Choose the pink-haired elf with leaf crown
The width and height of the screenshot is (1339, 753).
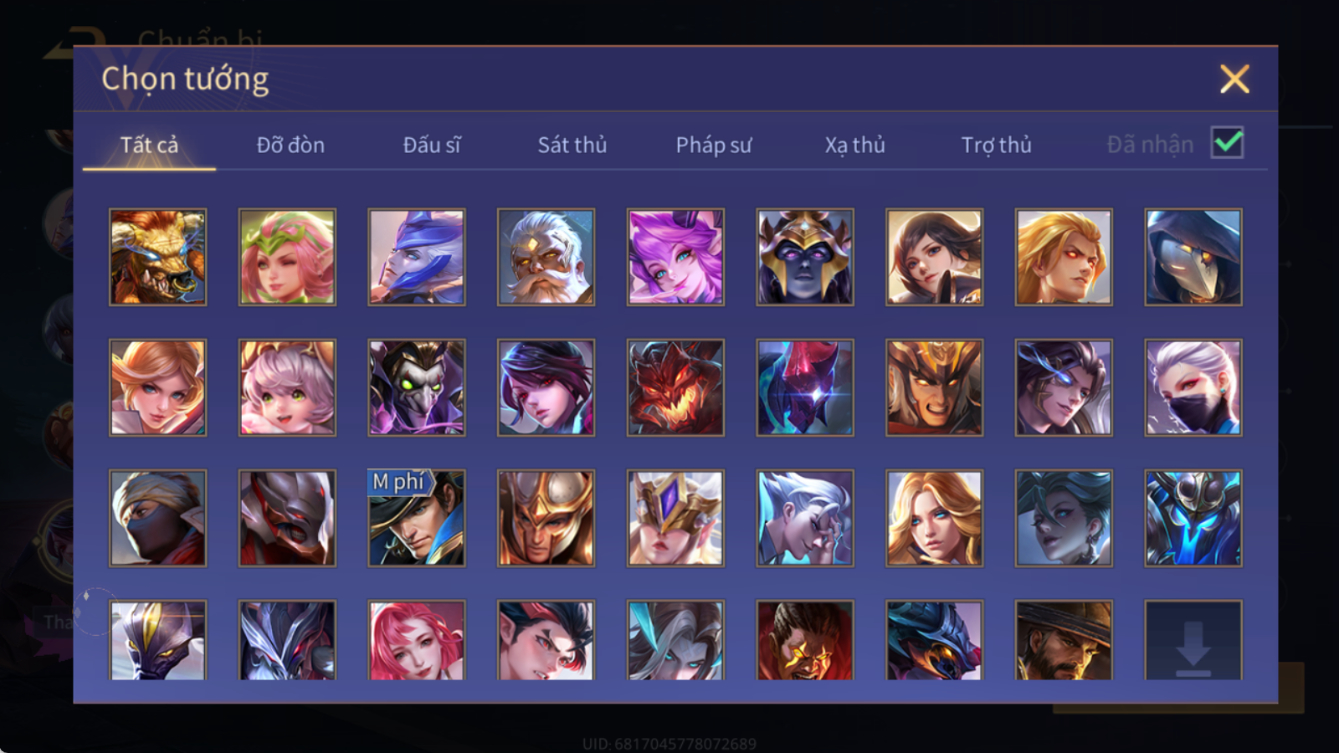point(287,257)
